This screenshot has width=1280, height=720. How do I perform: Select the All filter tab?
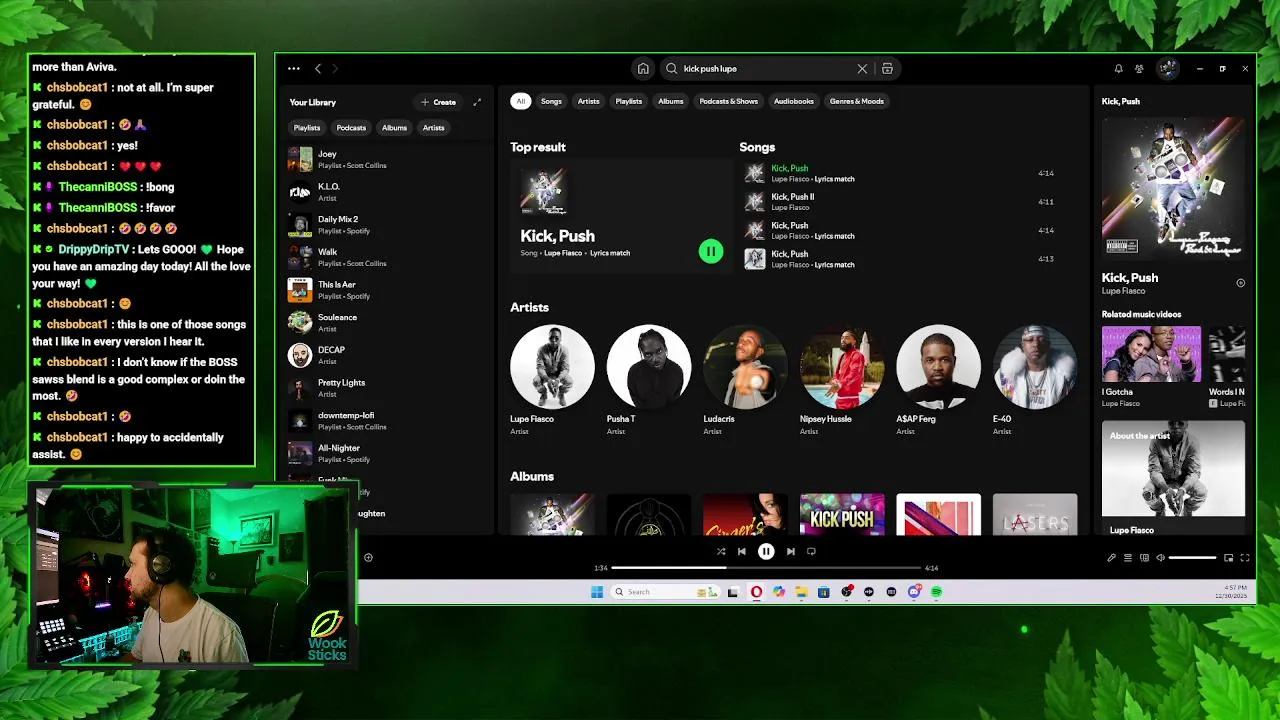(520, 101)
